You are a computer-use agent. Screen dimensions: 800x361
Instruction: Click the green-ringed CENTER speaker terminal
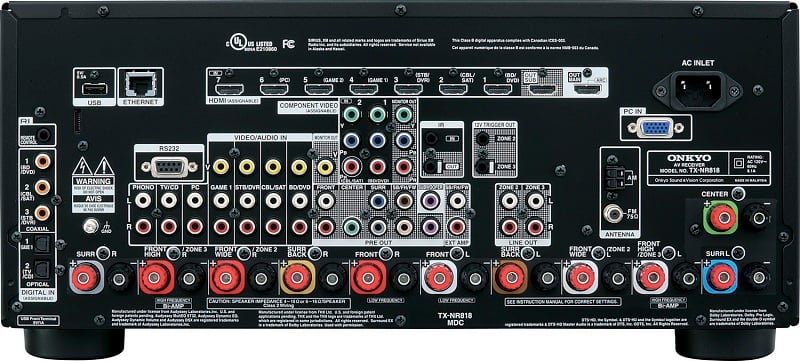(x=720, y=217)
